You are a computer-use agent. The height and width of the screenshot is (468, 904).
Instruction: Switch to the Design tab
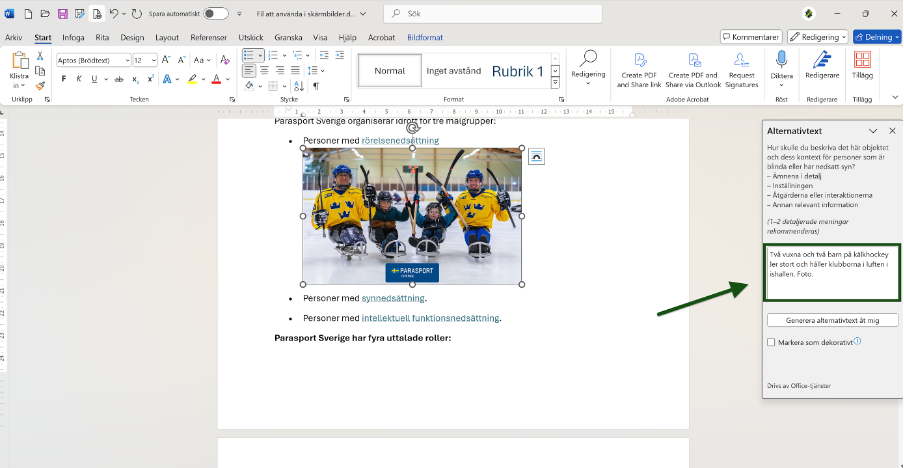coord(132,37)
